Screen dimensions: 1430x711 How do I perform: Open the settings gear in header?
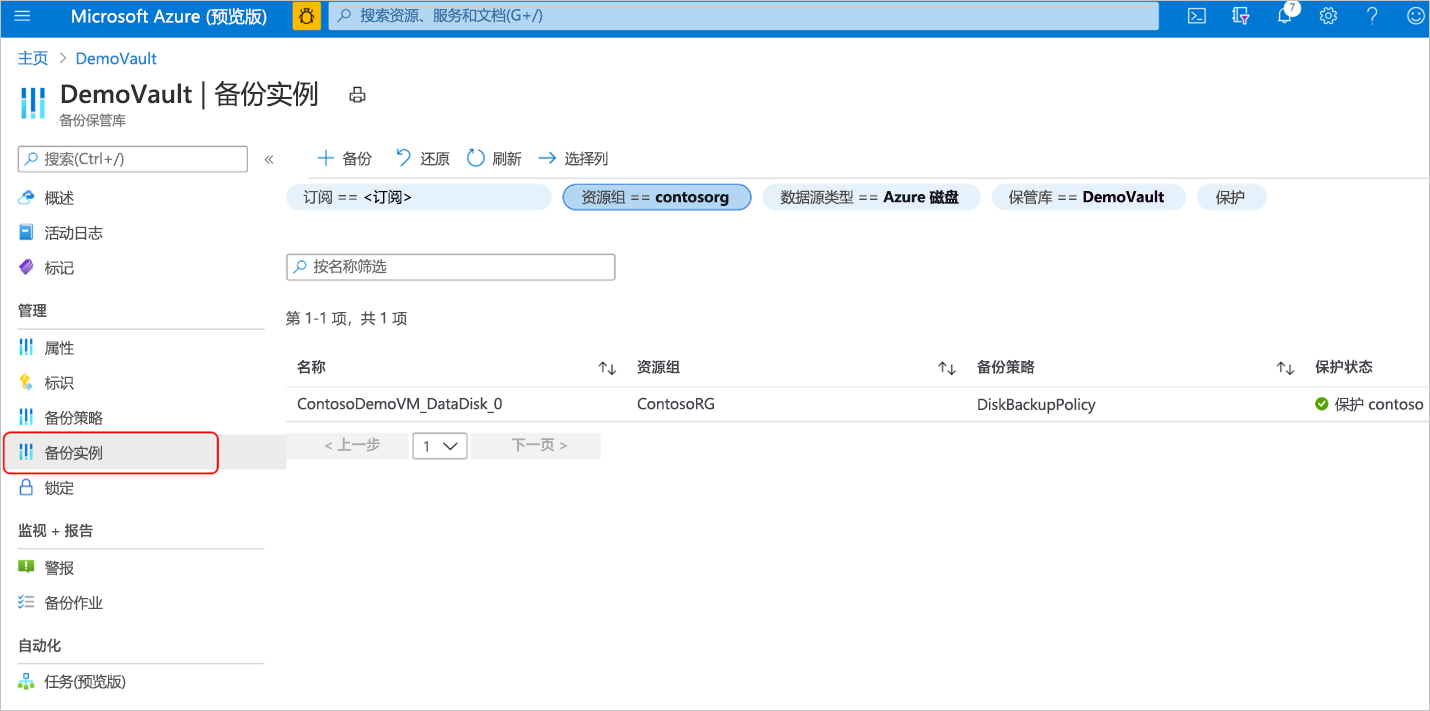[x=1328, y=16]
